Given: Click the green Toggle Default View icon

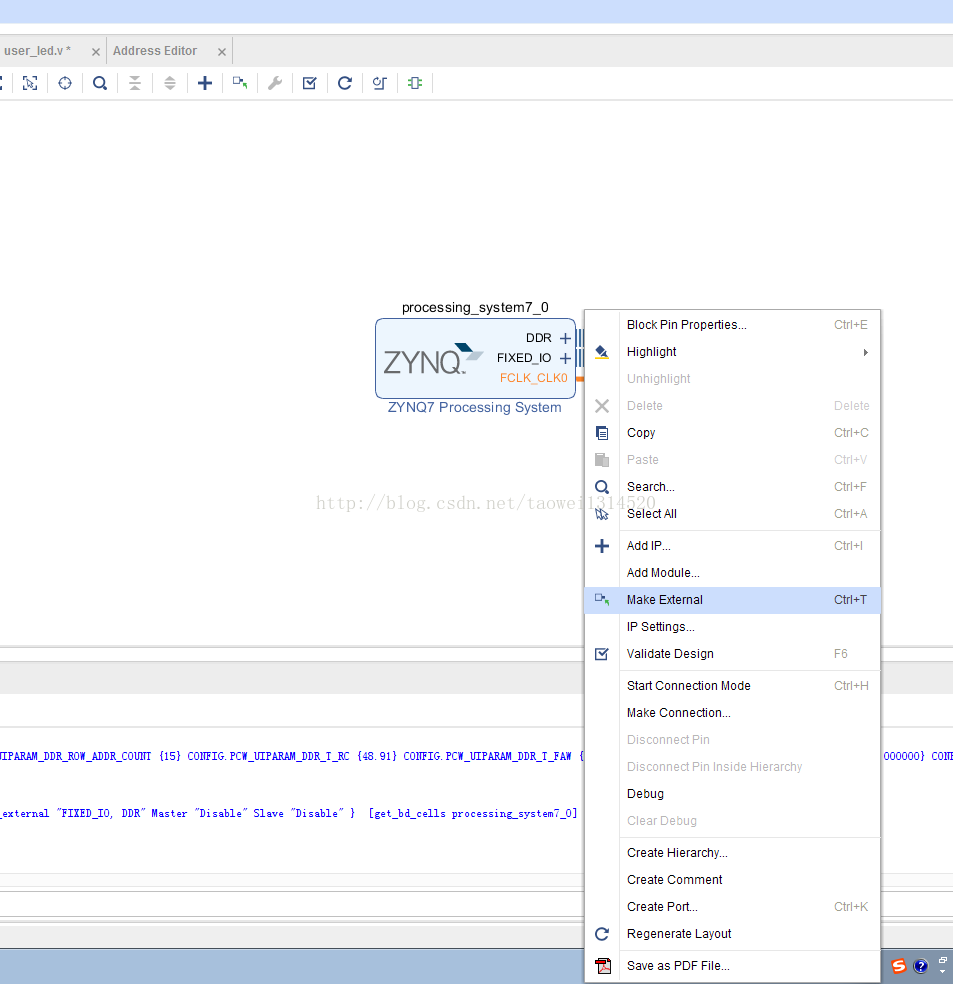Looking at the screenshot, I should (x=415, y=83).
